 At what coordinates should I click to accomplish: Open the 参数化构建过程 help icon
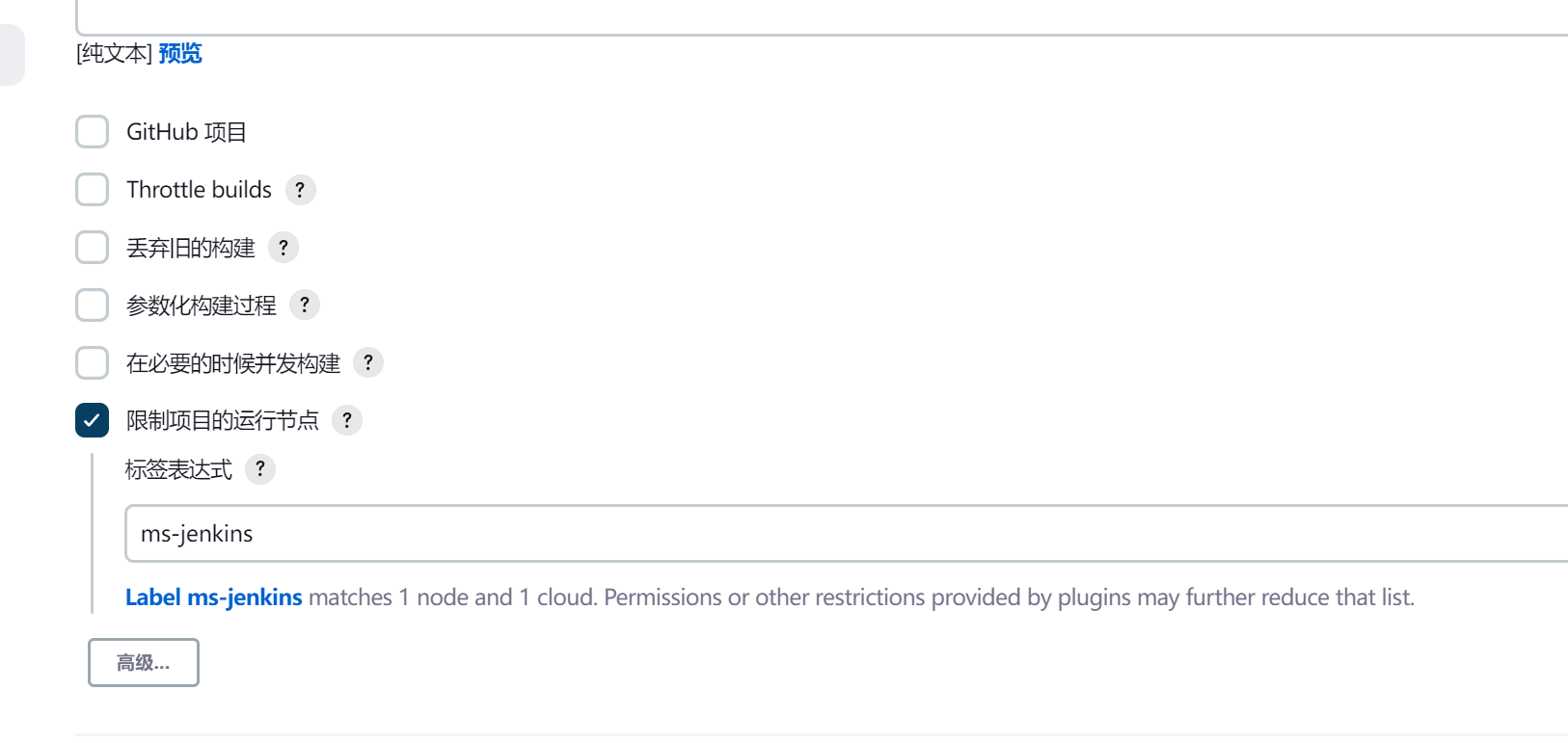pyautogui.click(x=305, y=305)
